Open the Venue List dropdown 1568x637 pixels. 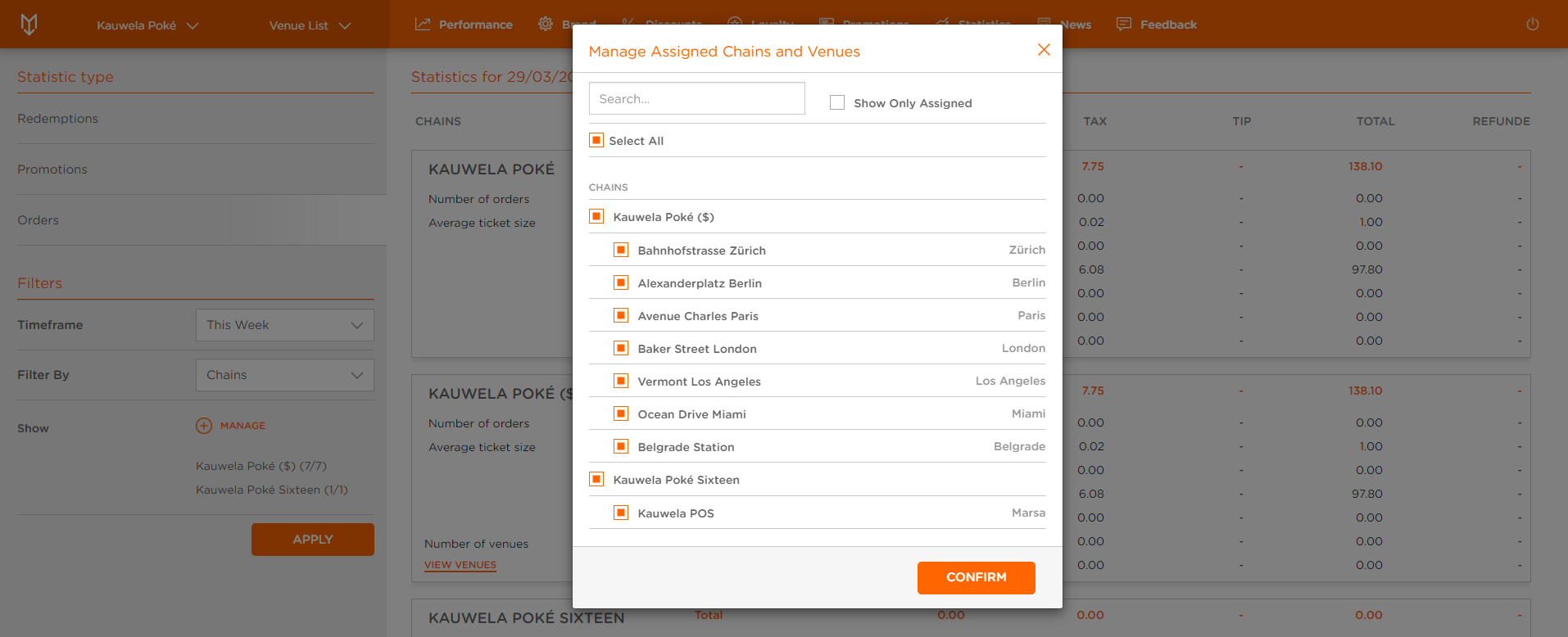[x=310, y=25]
